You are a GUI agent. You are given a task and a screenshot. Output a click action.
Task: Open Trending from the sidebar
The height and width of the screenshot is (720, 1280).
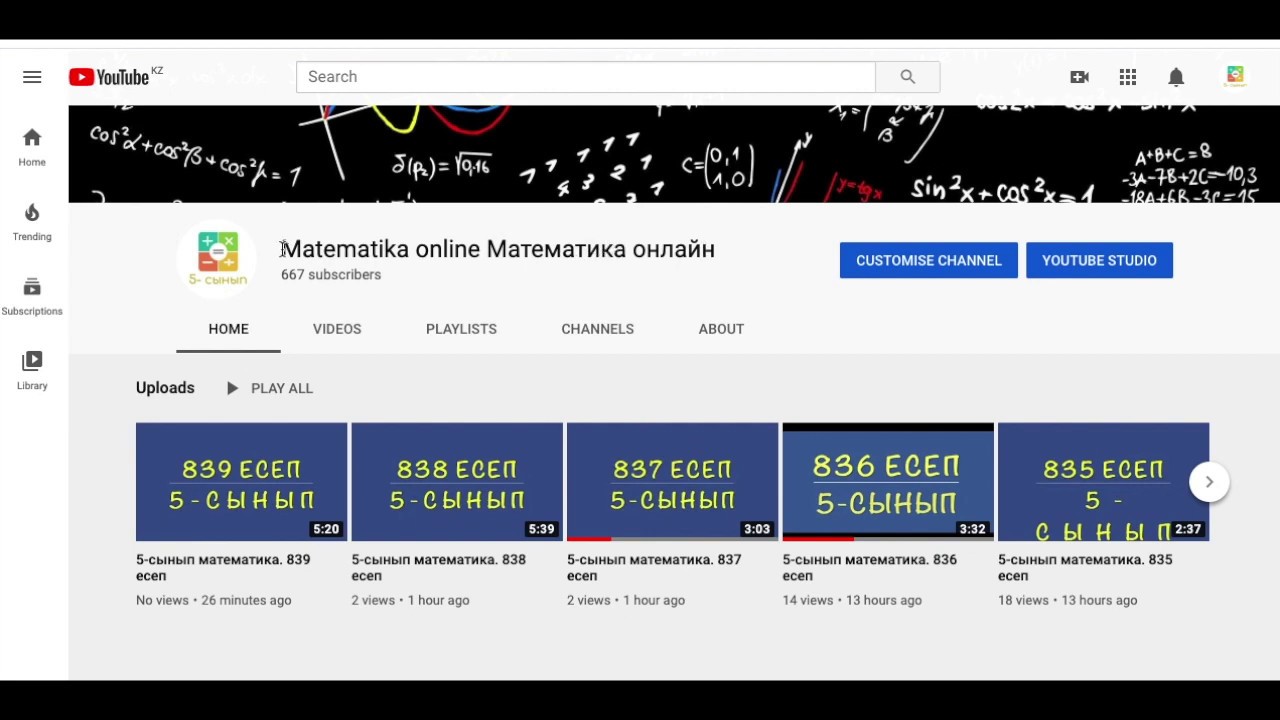tap(31, 221)
